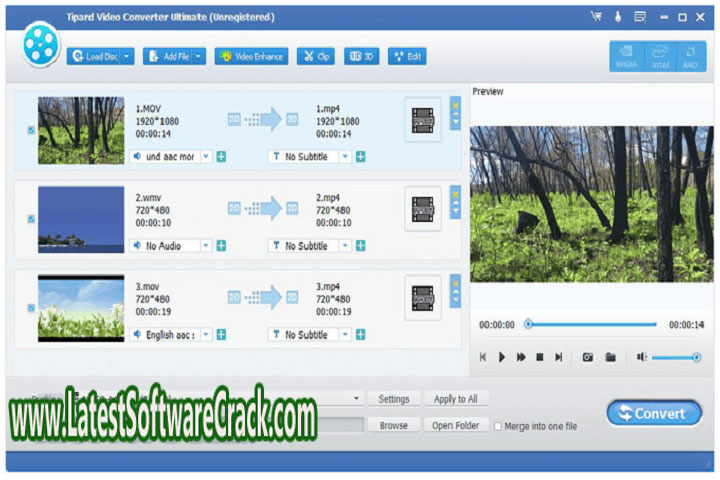Viewport: 720px width, 480px height.
Task: Uncheck the 1.MOV file checkbox
Action: (31, 130)
